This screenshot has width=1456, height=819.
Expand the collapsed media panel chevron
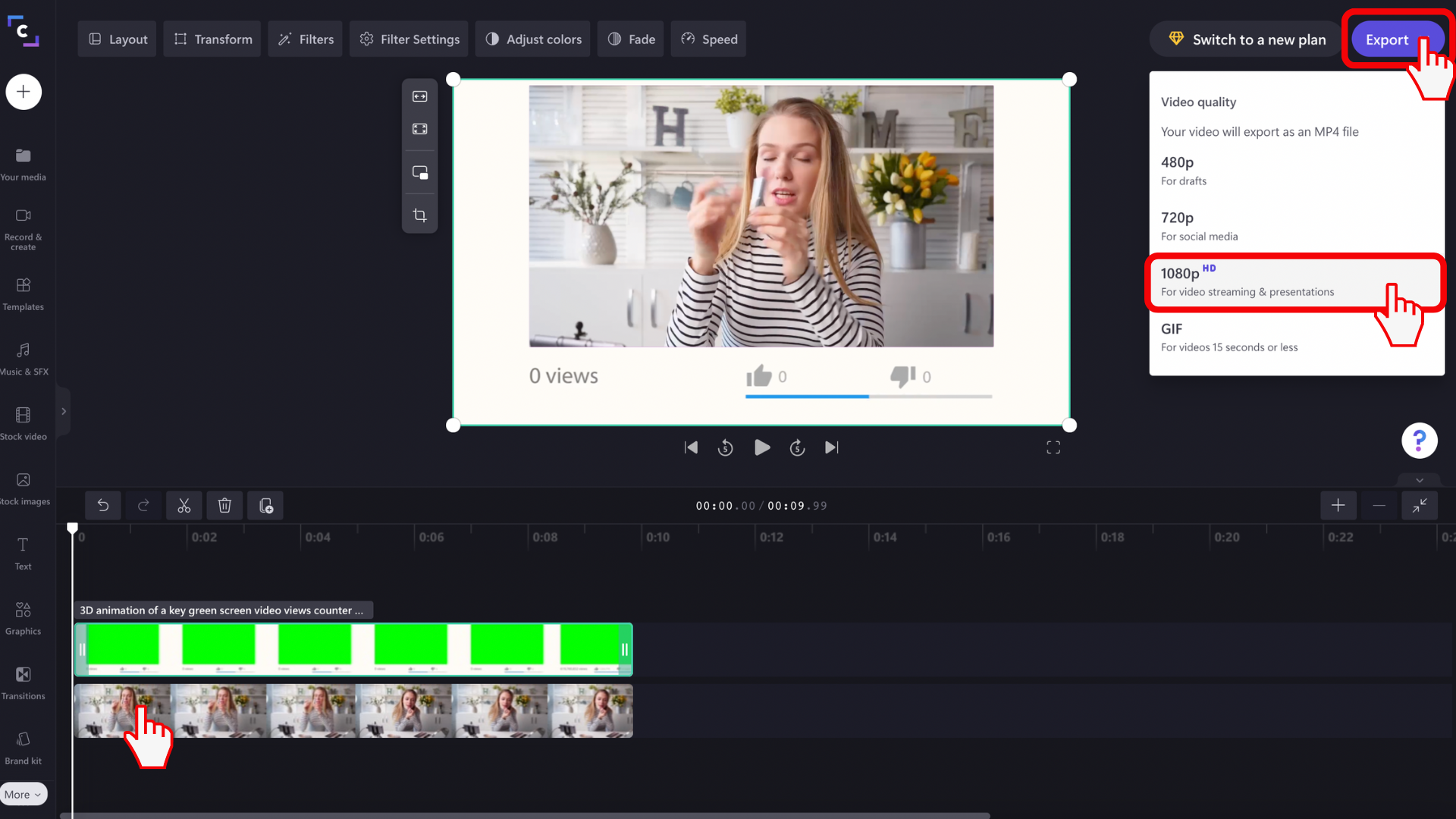(64, 411)
